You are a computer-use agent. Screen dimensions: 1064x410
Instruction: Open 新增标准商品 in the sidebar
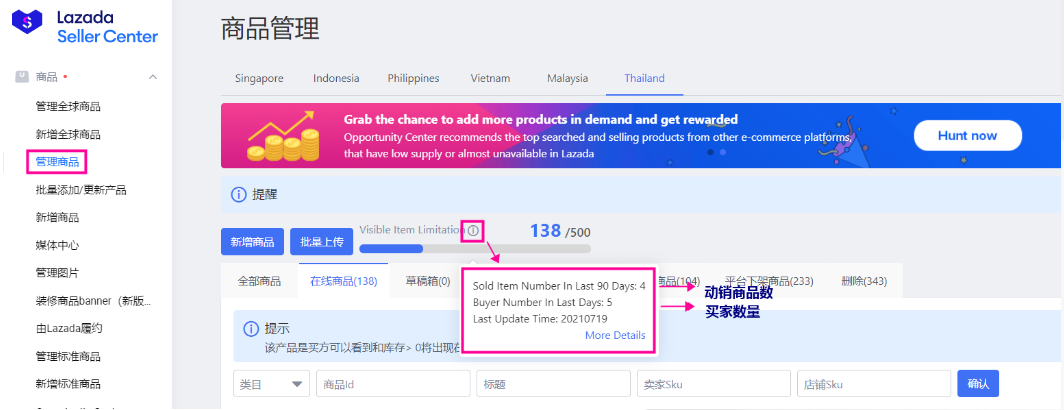pos(68,384)
